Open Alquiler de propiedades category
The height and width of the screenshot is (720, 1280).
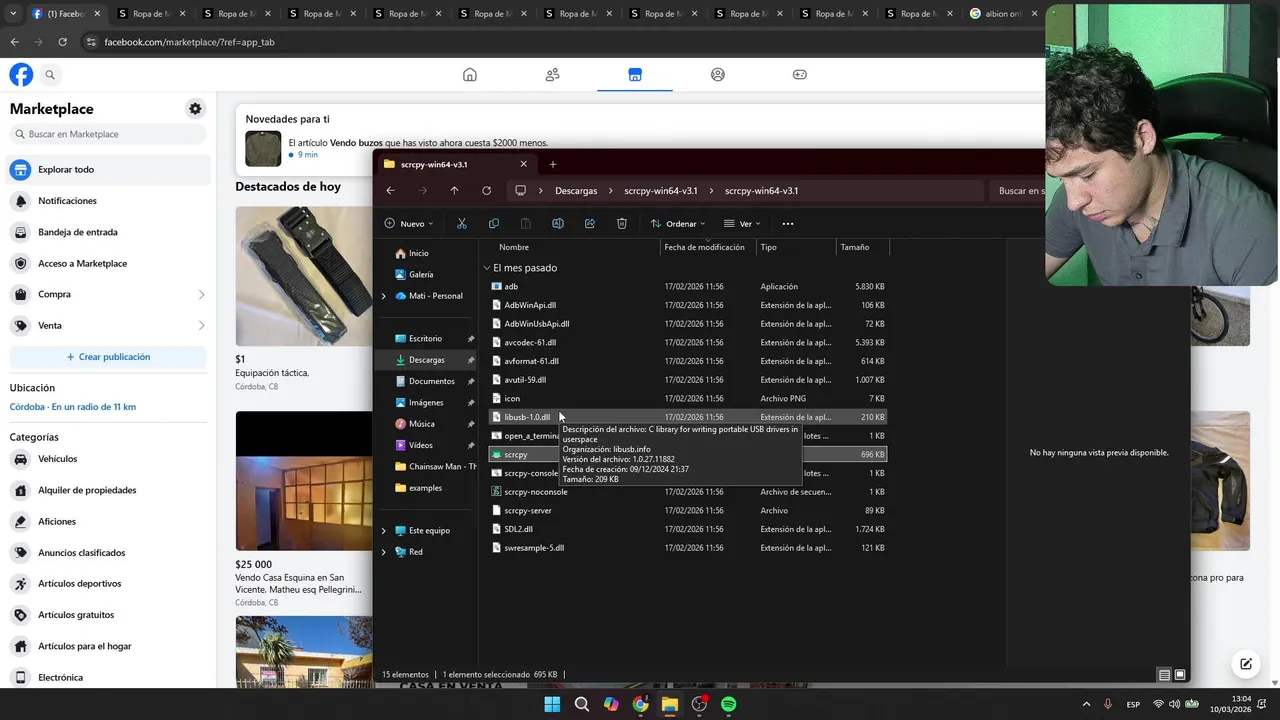click(x=108, y=490)
